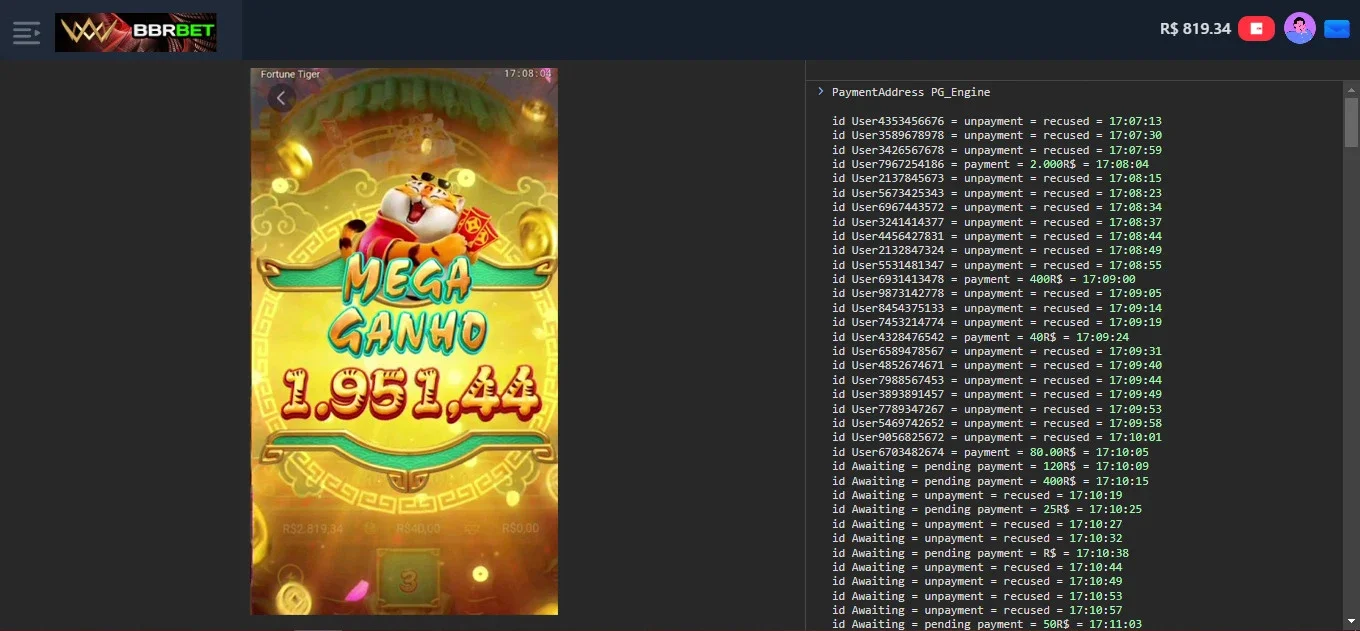Select Awaiting unpayment line at 17:10:44
This screenshot has height=631, width=1360.
[977, 567]
